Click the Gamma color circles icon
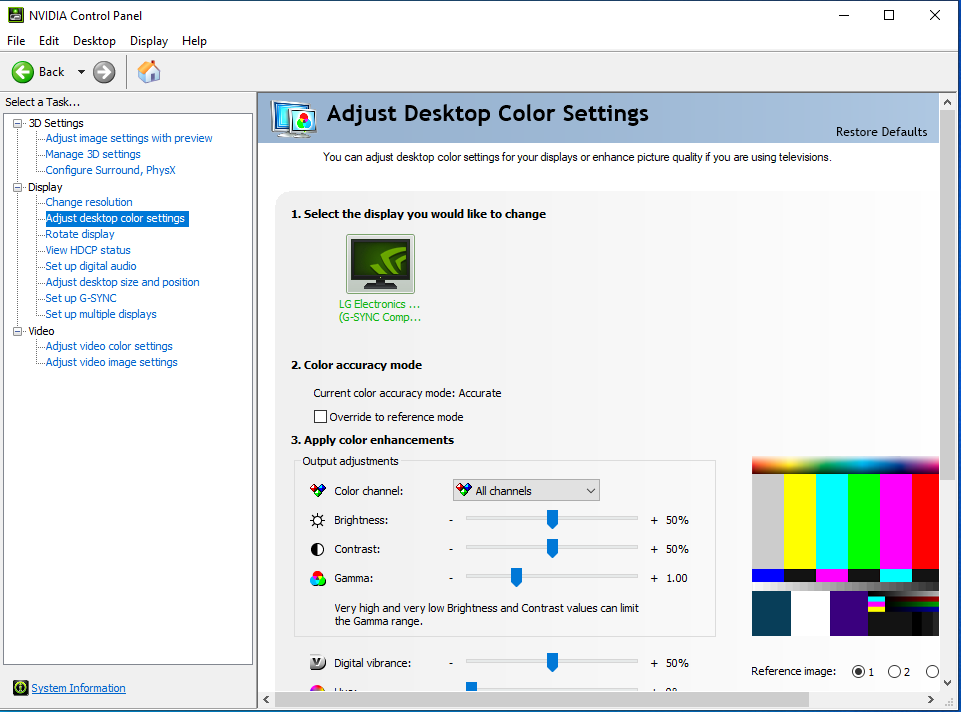This screenshot has height=712, width=961. click(x=318, y=578)
